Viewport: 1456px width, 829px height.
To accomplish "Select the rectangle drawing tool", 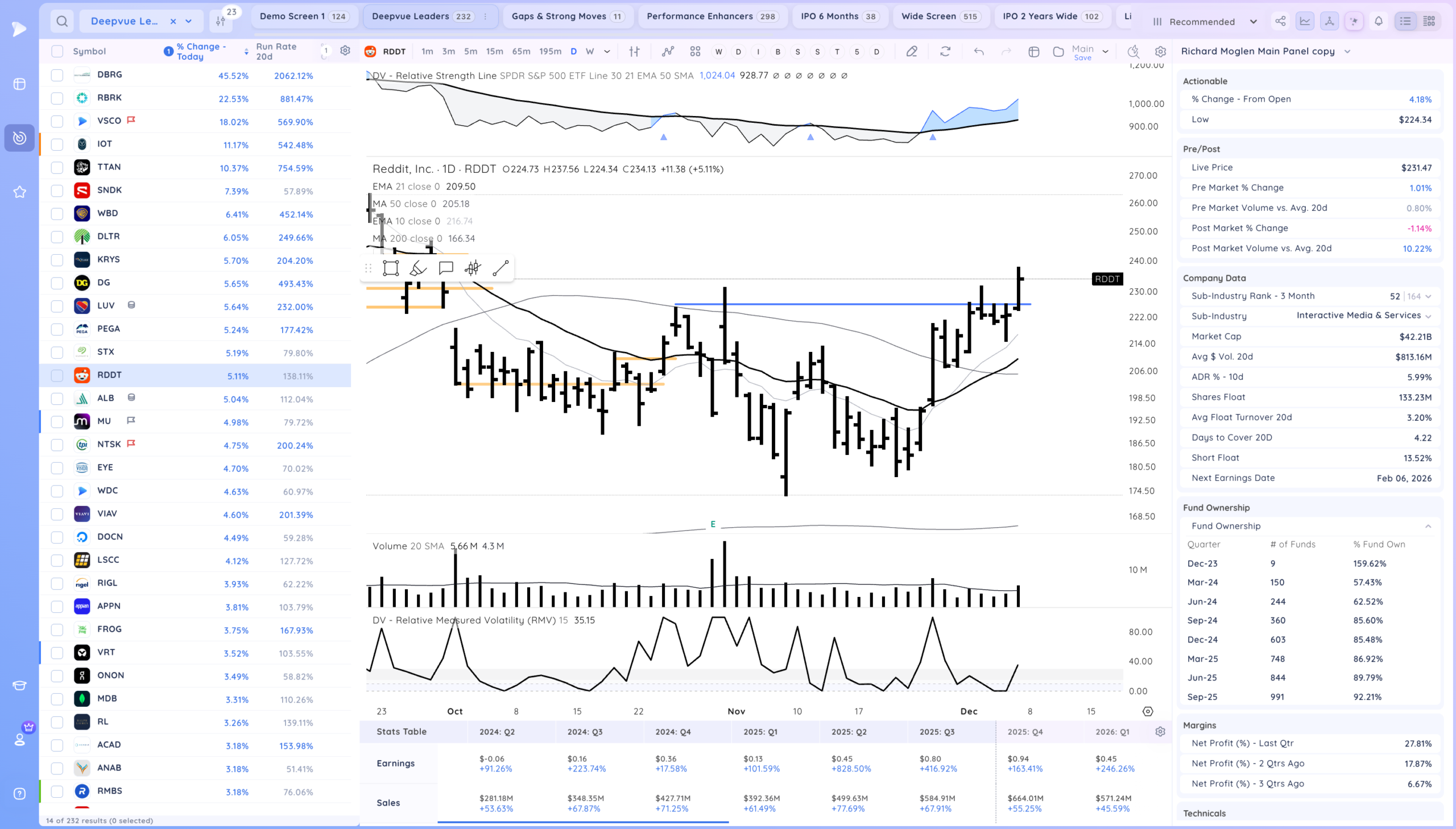I will click(391, 268).
